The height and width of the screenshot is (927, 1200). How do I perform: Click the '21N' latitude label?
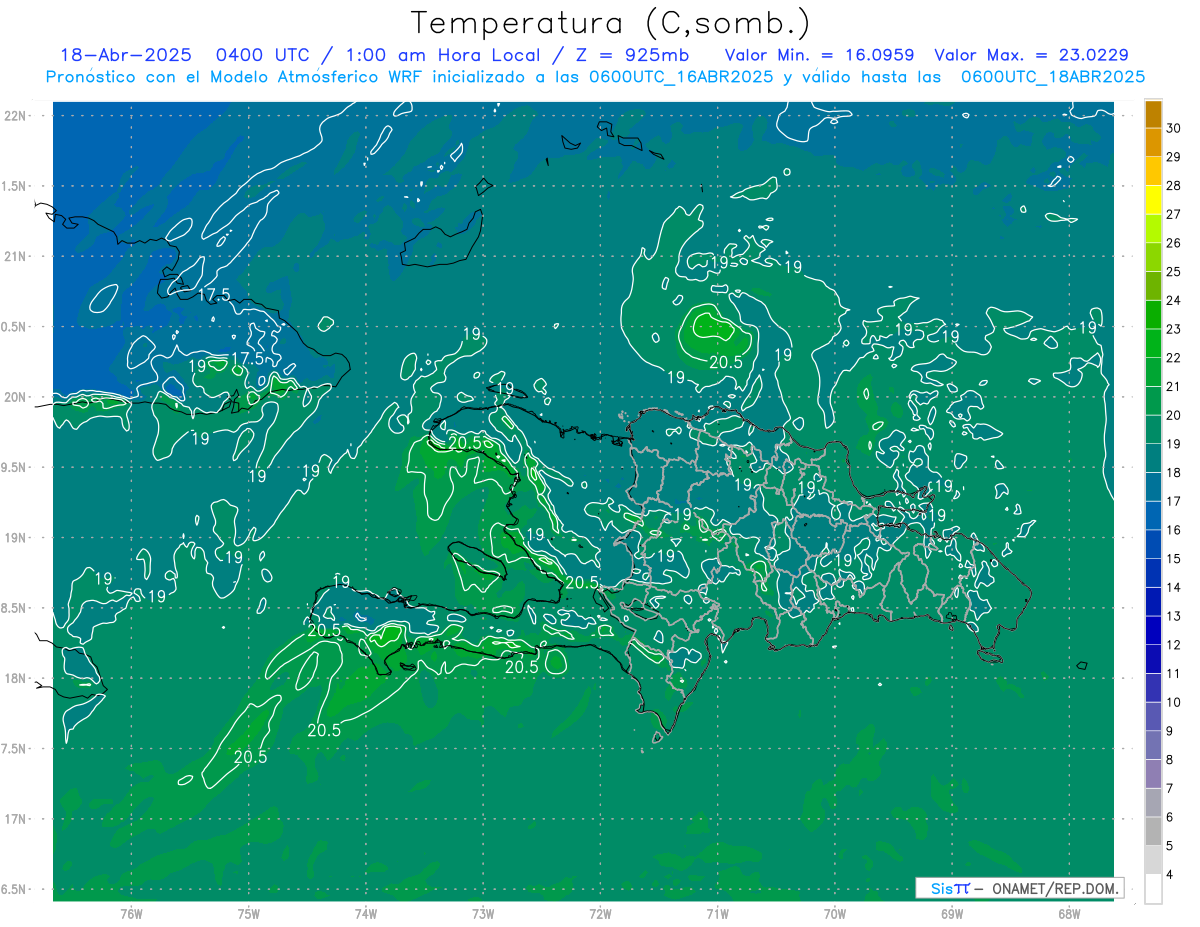click(x=15, y=256)
